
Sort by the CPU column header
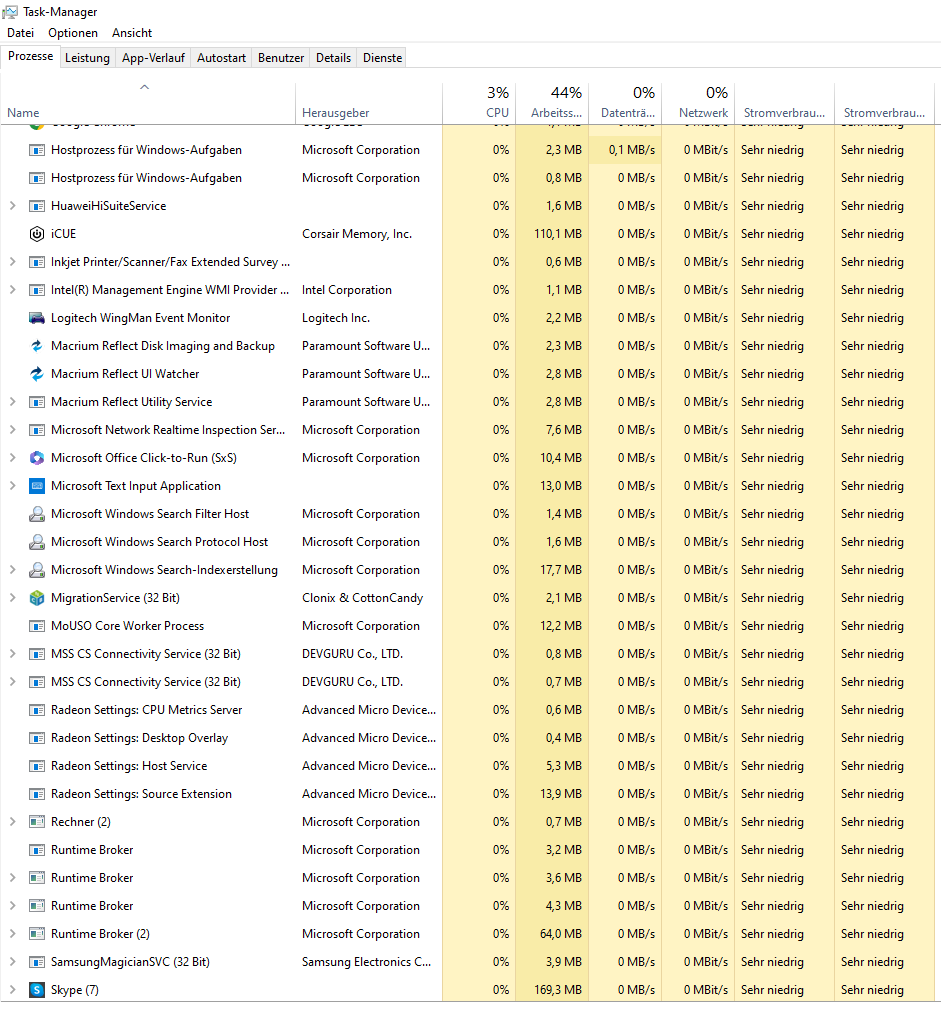click(479, 104)
